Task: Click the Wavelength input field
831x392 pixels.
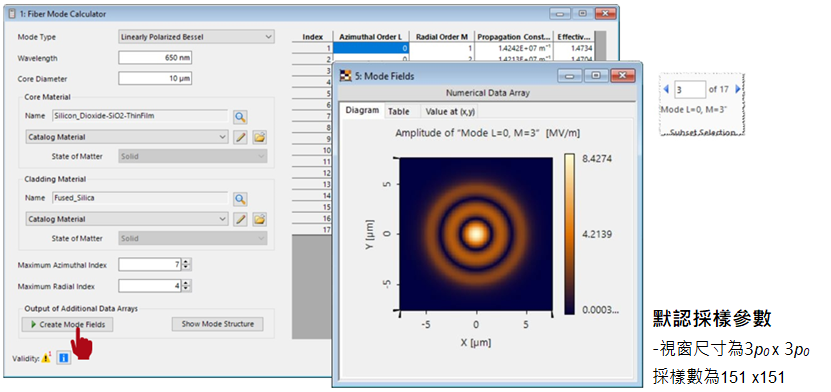Action: pos(155,58)
